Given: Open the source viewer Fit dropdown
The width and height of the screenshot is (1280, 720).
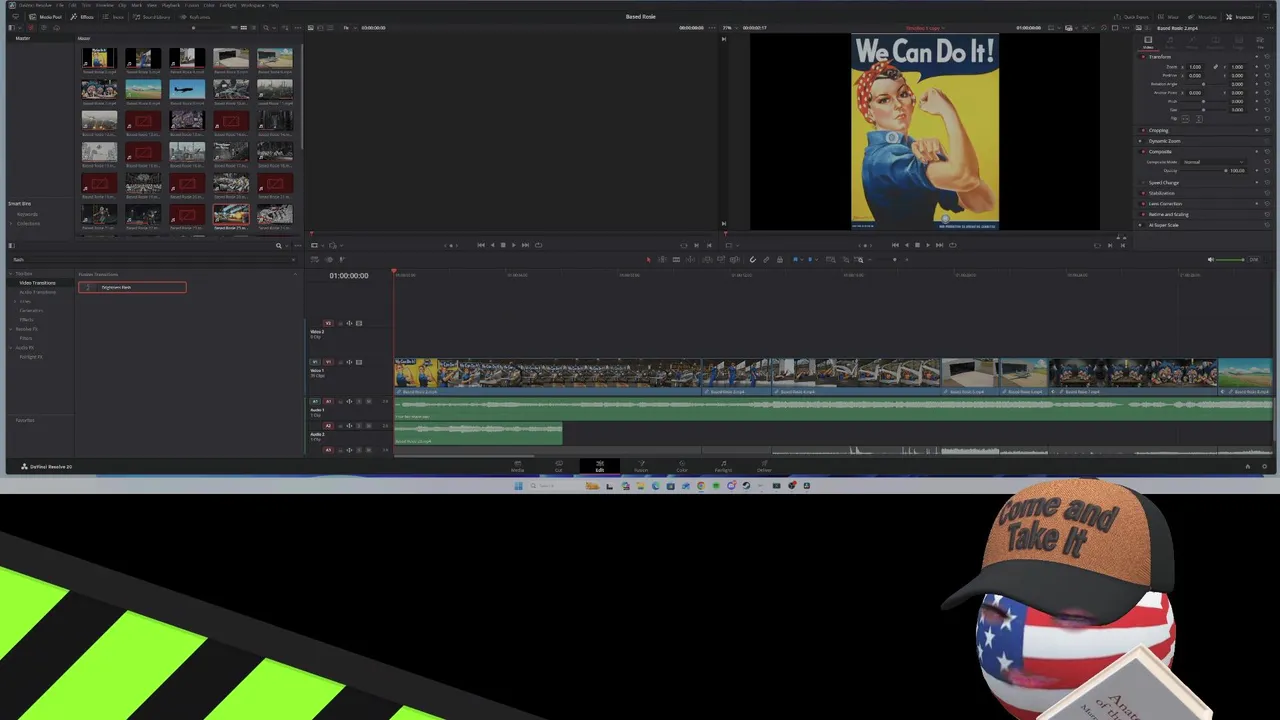Looking at the screenshot, I should click(x=349, y=27).
